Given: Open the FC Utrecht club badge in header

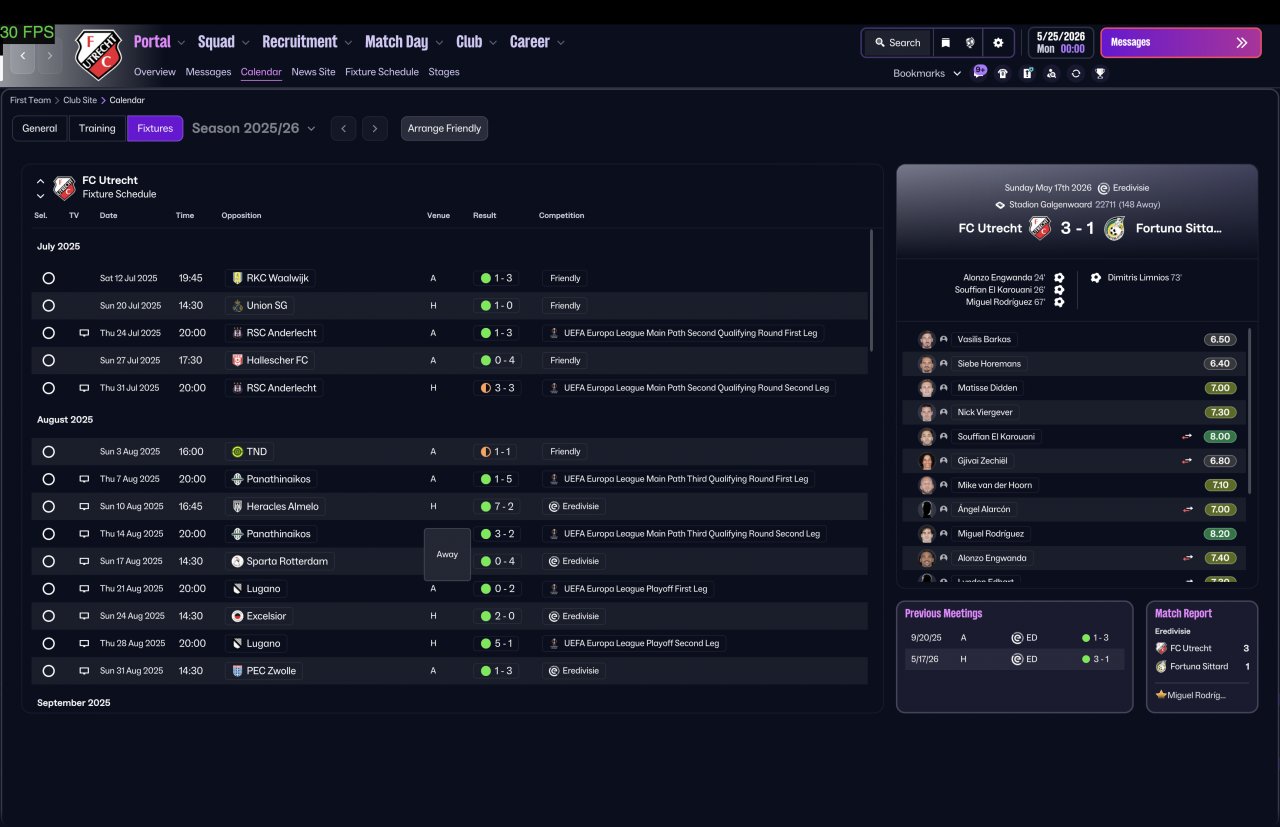Looking at the screenshot, I should 98,54.
